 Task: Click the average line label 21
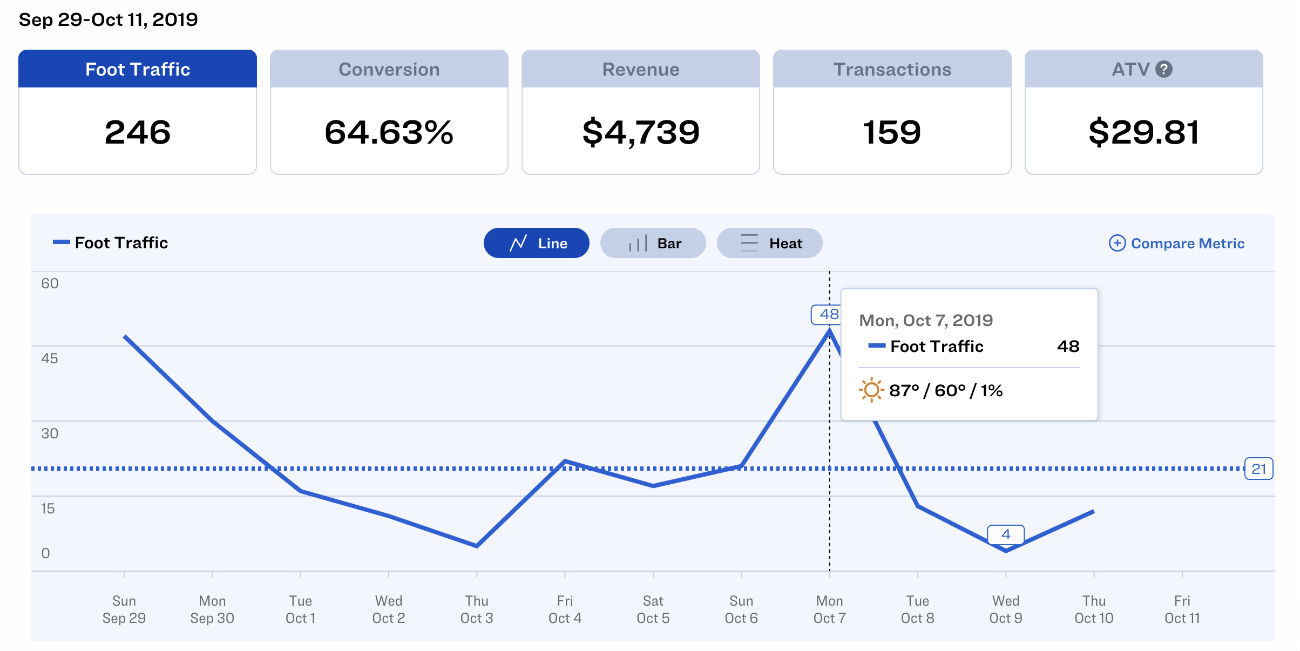pos(1258,468)
